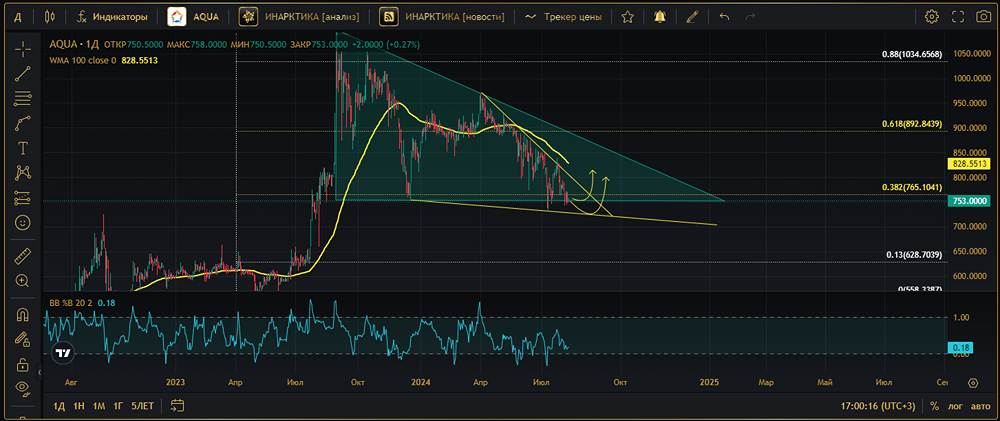Viewport: 1000px width, 421px height.
Task: Activate the zoom-in magnifier tool
Action: [22, 282]
